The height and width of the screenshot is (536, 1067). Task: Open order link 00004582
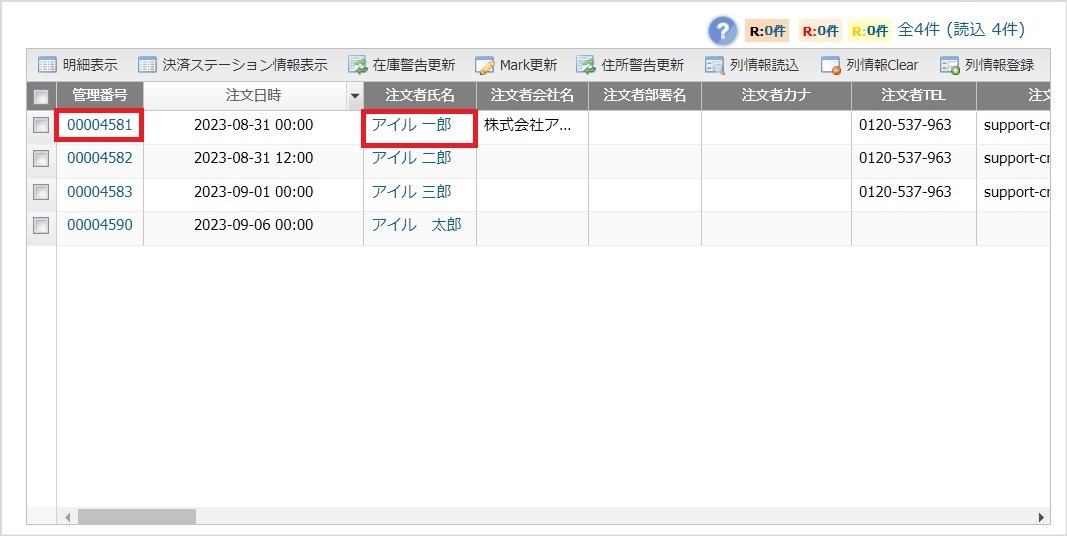click(x=99, y=158)
